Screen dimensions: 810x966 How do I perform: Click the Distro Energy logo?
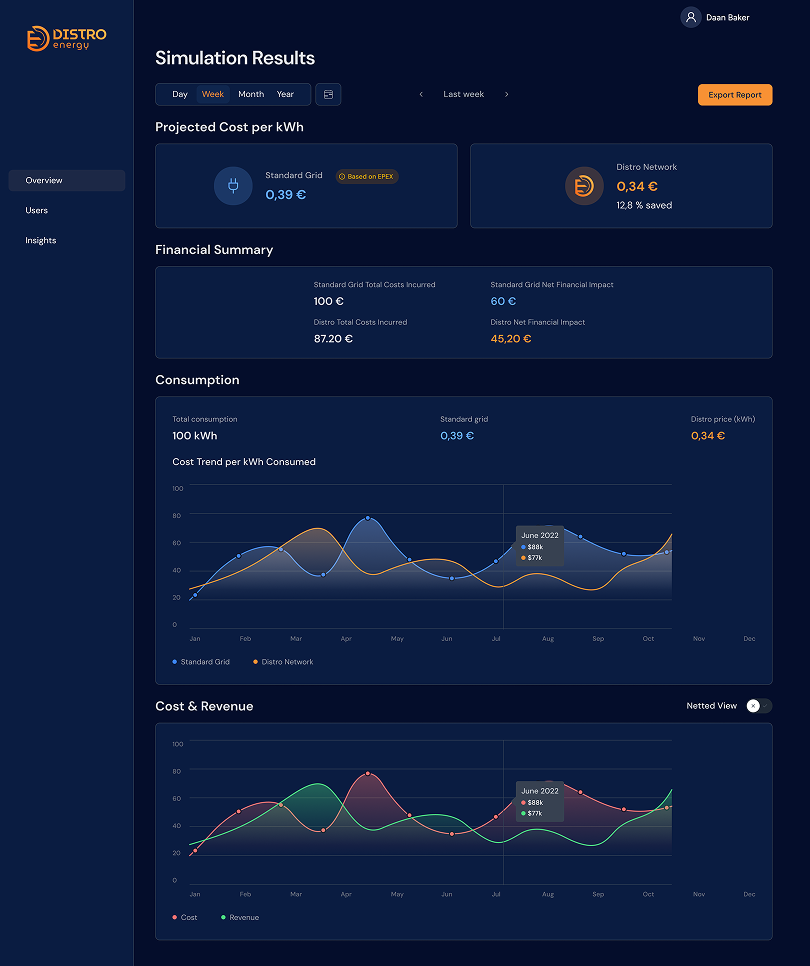pos(66,38)
